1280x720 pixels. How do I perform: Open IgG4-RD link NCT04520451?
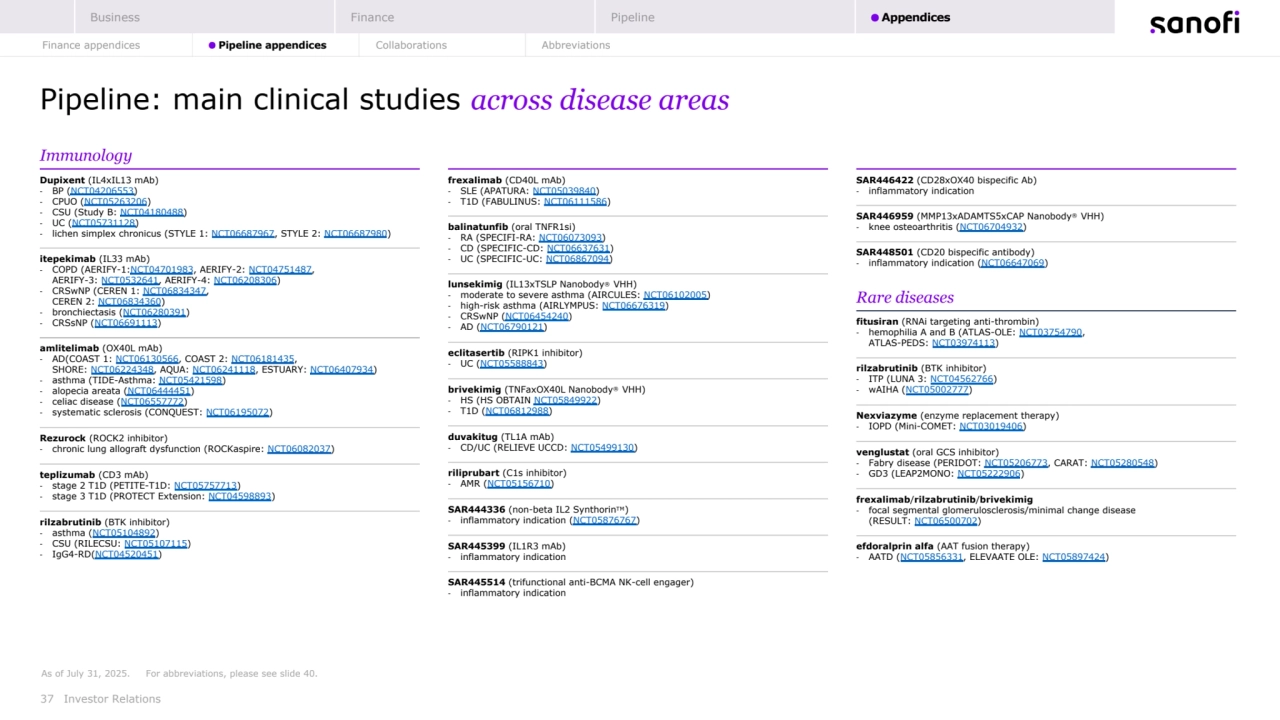coord(126,554)
